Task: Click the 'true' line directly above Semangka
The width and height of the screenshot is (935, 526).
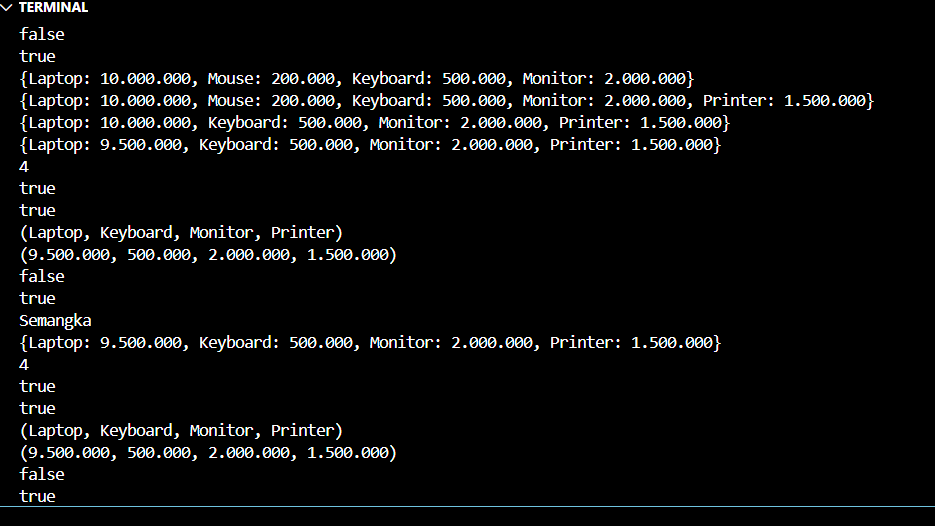Action: click(37, 298)
